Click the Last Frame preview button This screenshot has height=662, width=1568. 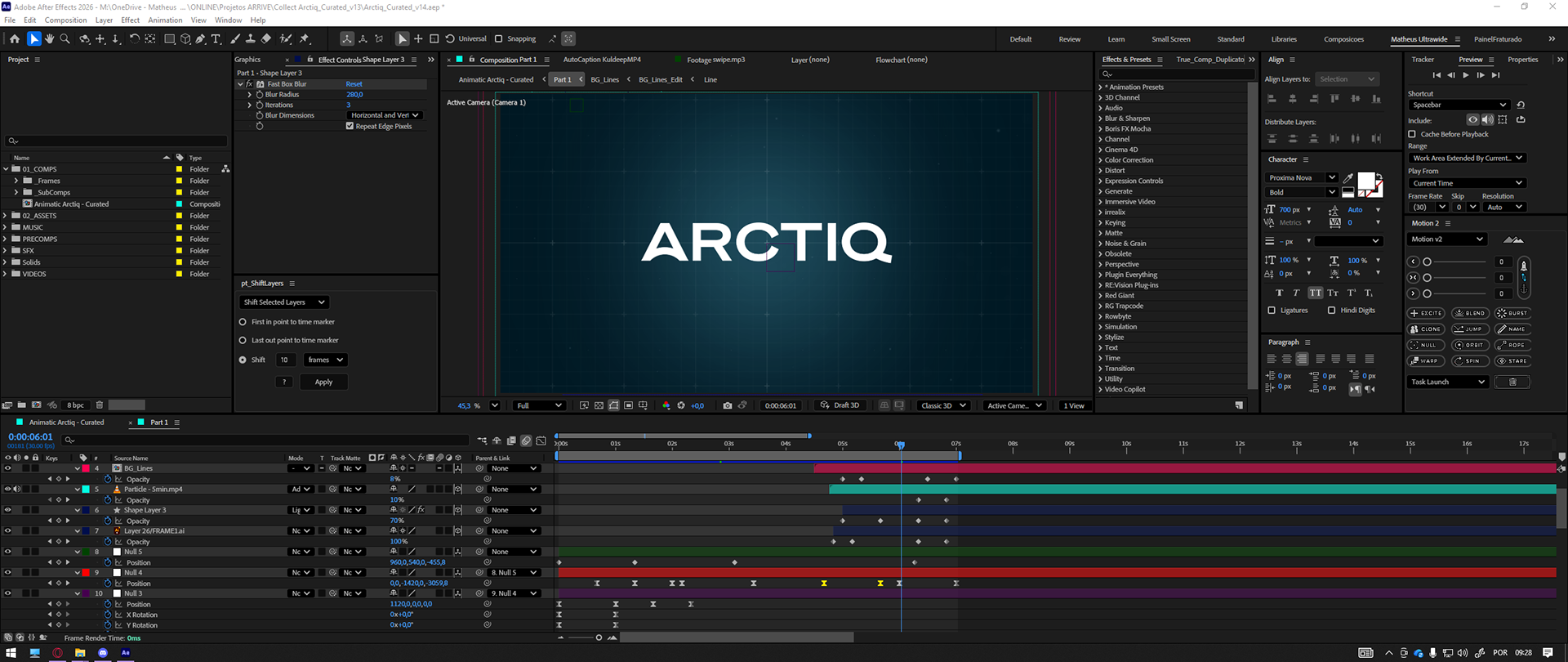tap(1495, 75)
